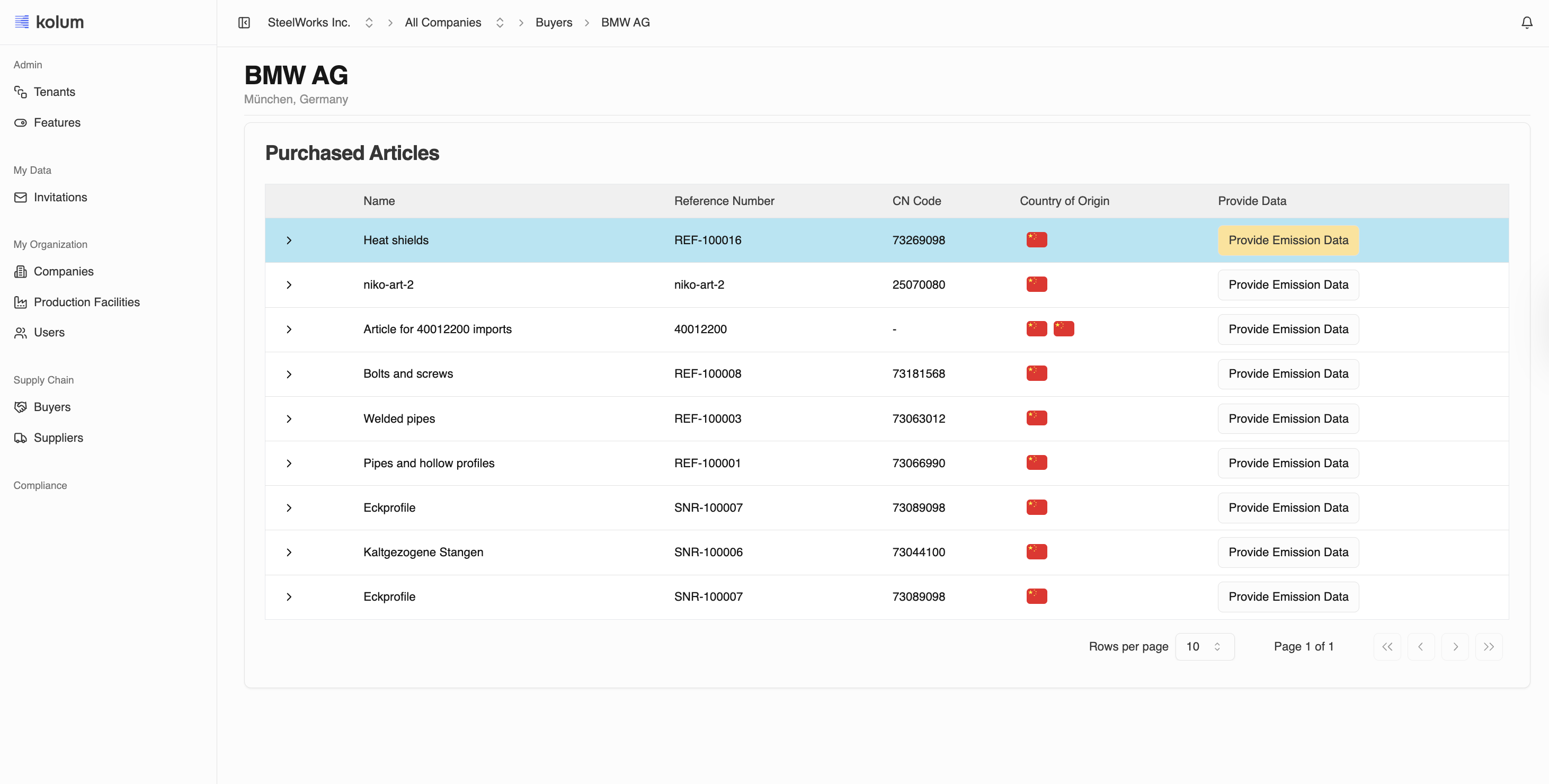Go to Invitations in the sidebar
Viewport: 1549px width, 784px height.
[60, 197]
